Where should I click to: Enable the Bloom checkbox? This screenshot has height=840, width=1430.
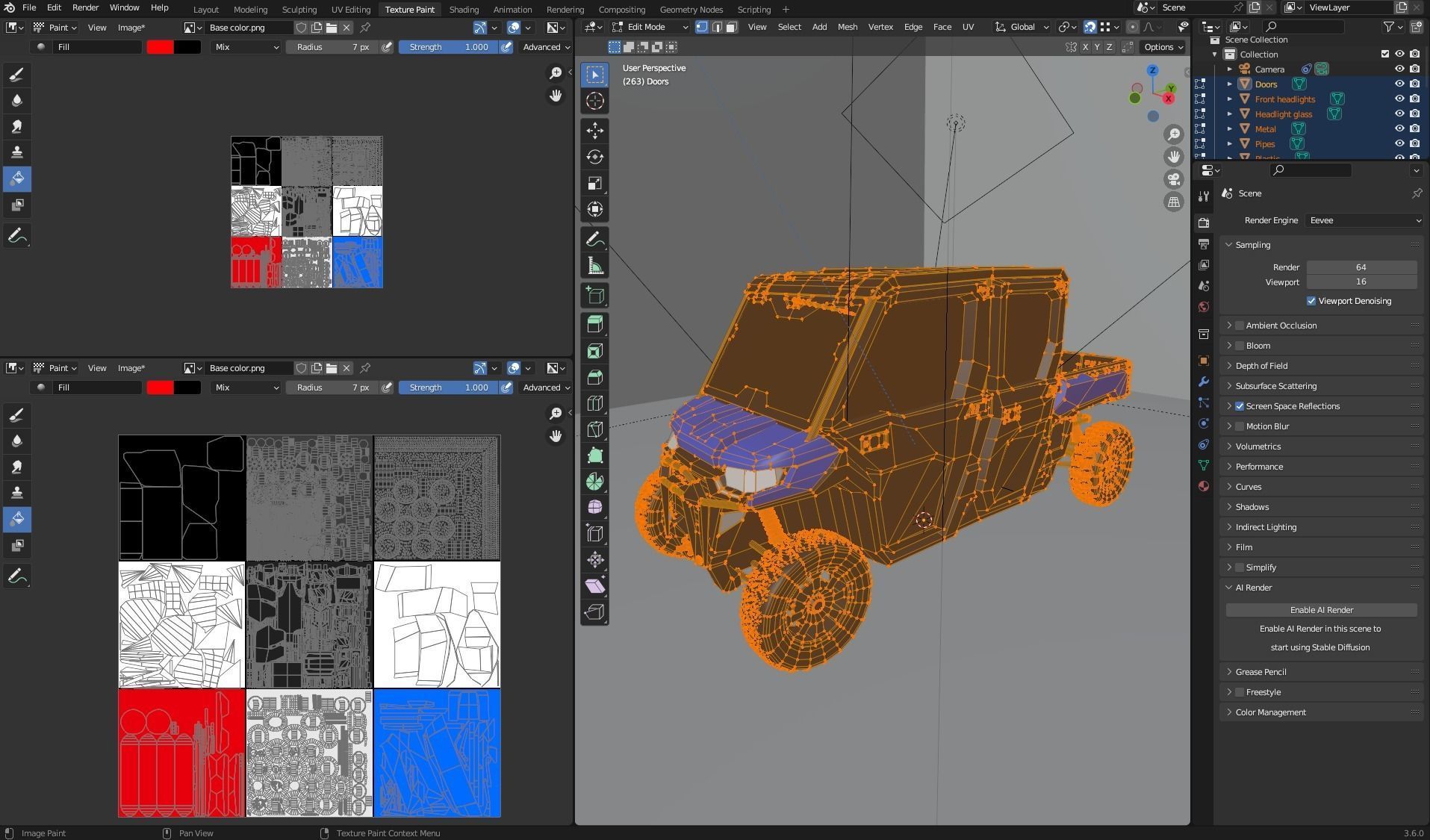tap(1240, 346)
